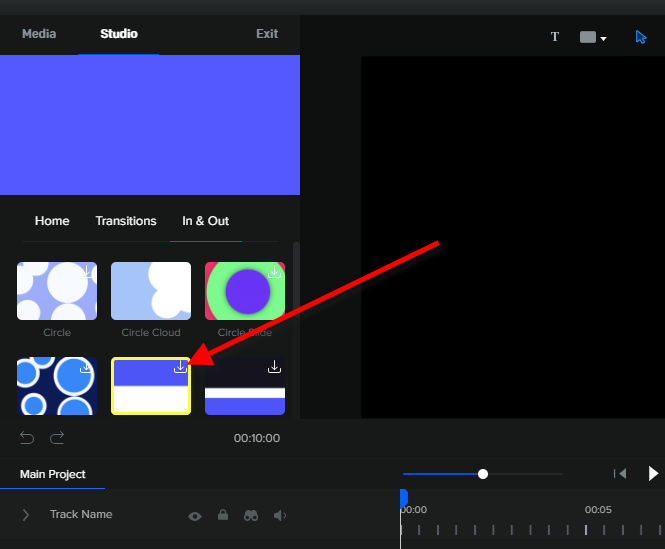Download the yellow-highlighted blue and white preset
665x549 pixels.
click(x=180, y=367)
